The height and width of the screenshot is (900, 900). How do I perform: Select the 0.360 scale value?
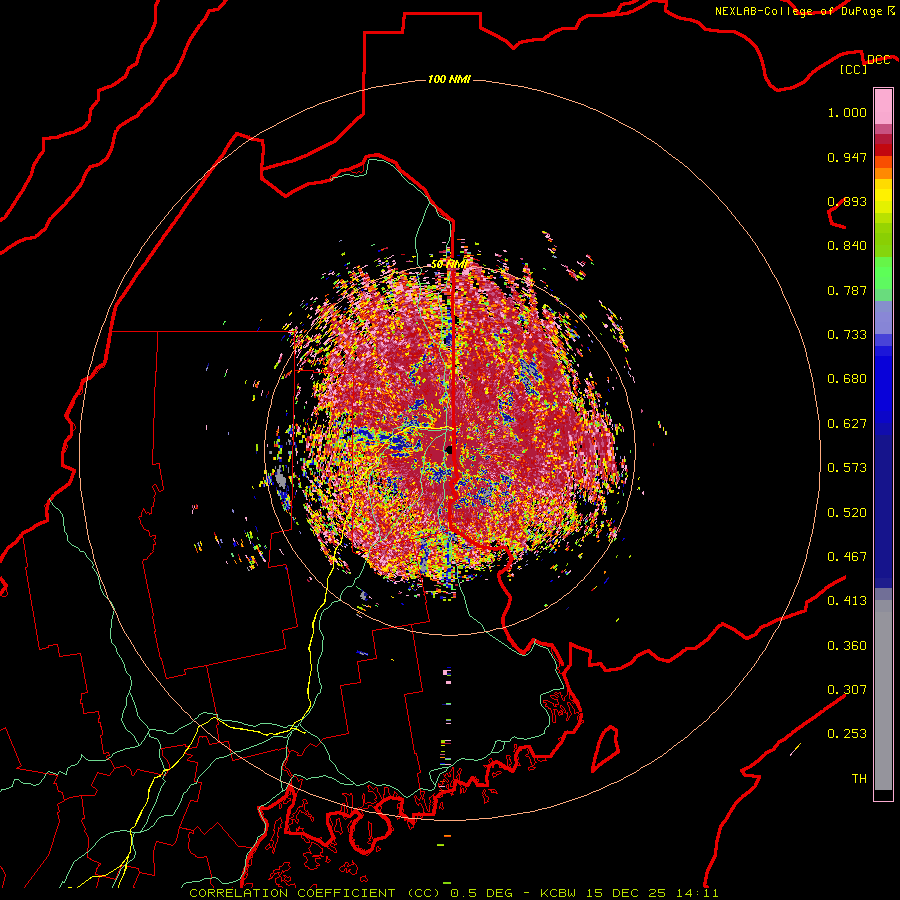(847, 646)
